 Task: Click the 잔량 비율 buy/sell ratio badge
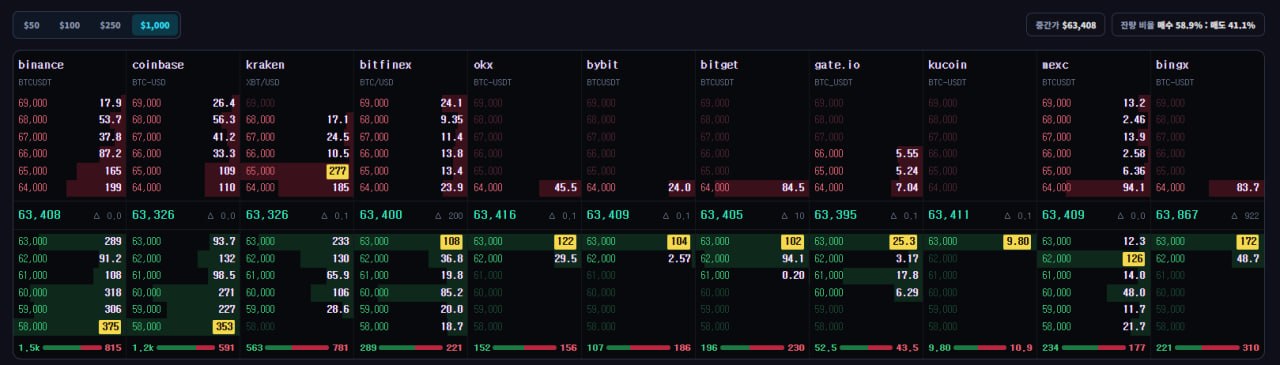[1187, 25]
